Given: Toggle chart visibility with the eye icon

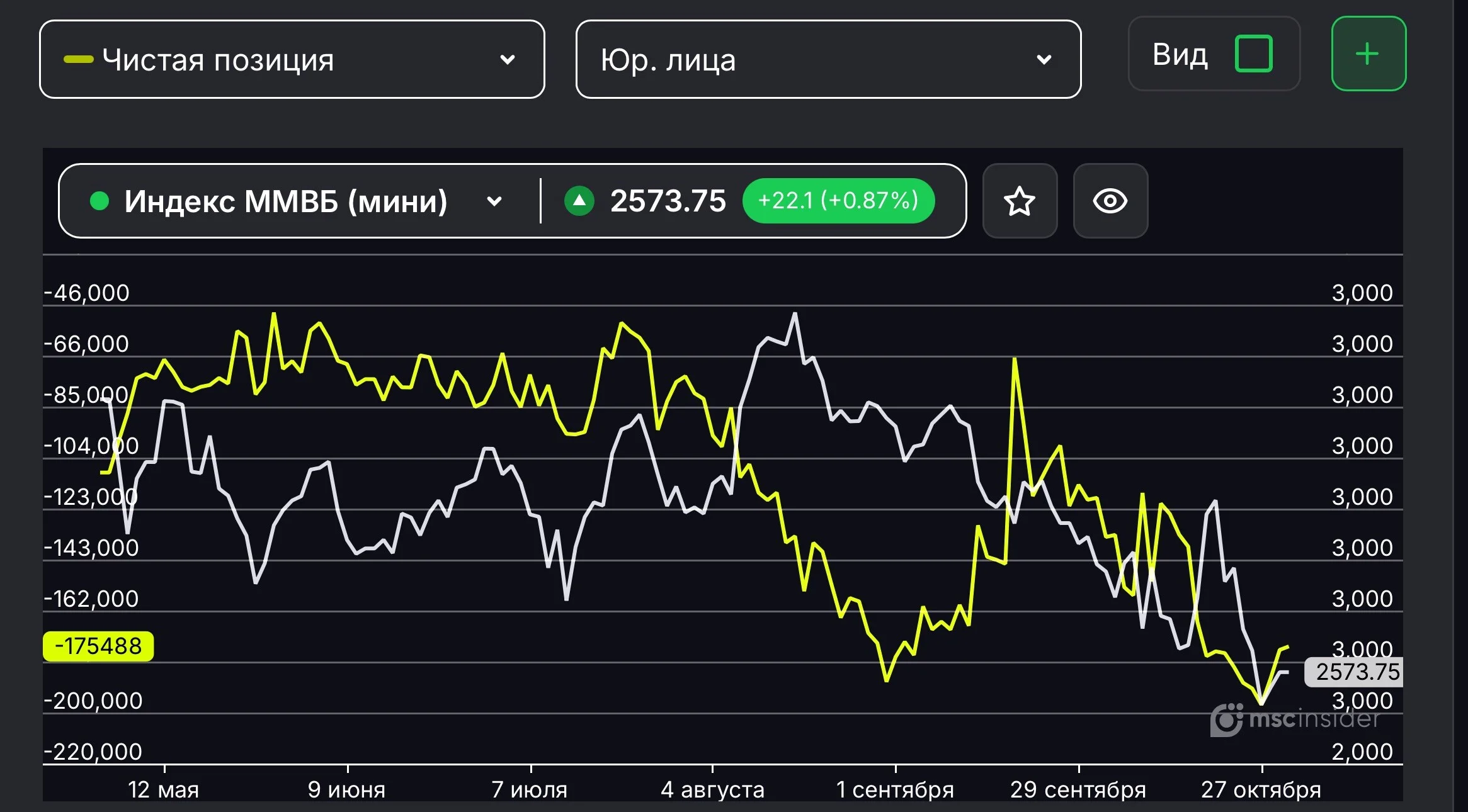Looking at the screenshot, I should tap(1110, 201).
